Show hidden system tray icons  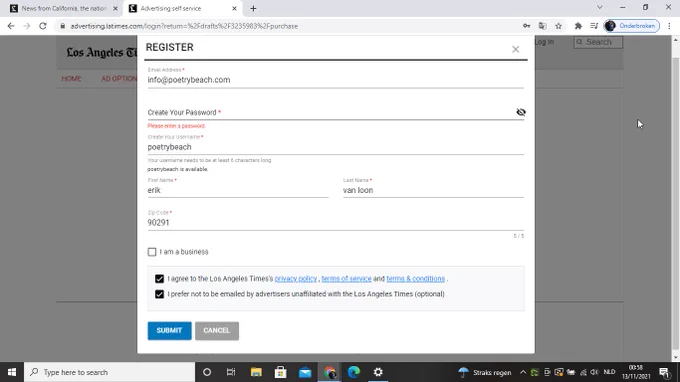click(523, 372)
